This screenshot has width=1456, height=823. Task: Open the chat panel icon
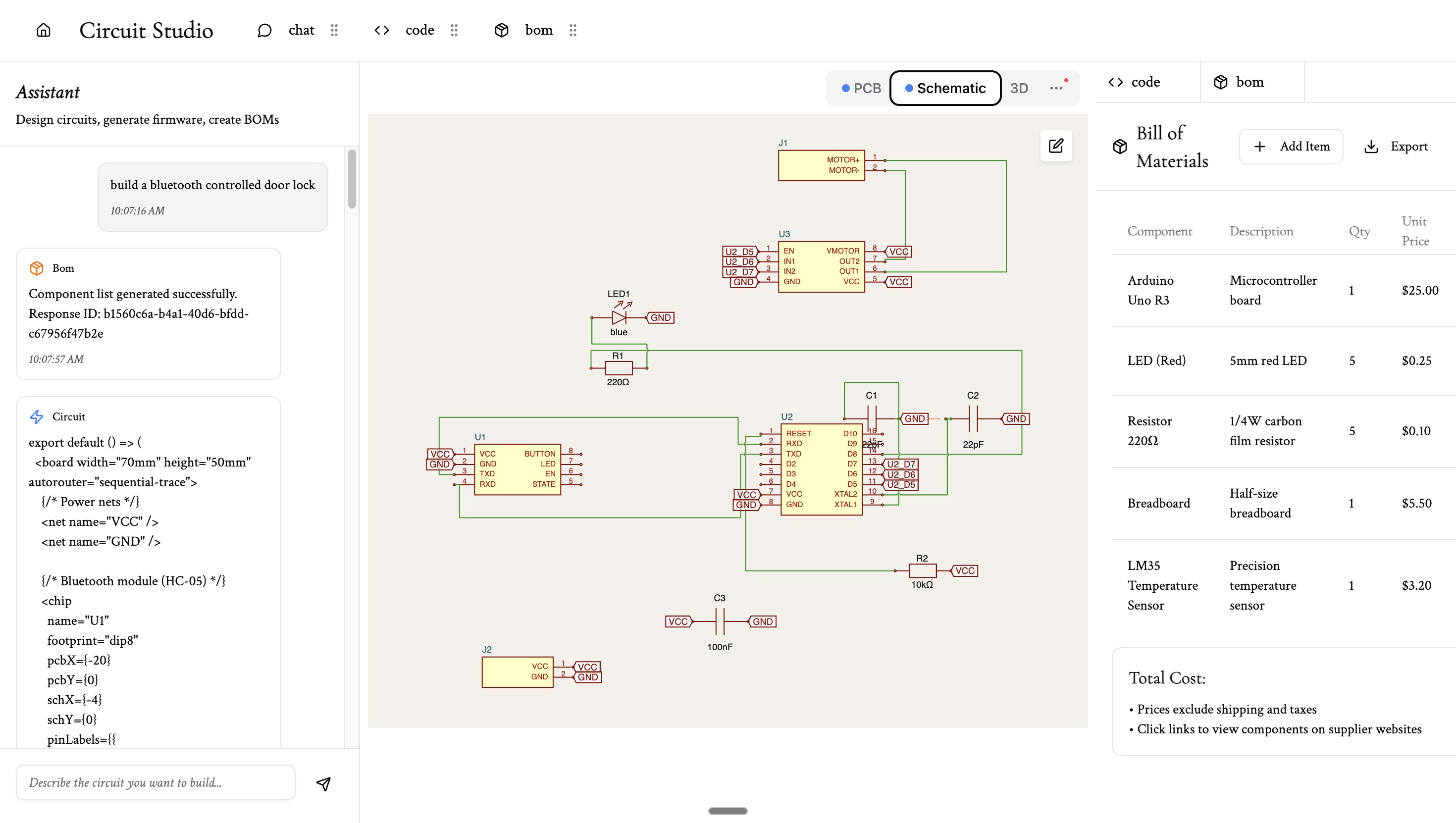click(264, 30)
